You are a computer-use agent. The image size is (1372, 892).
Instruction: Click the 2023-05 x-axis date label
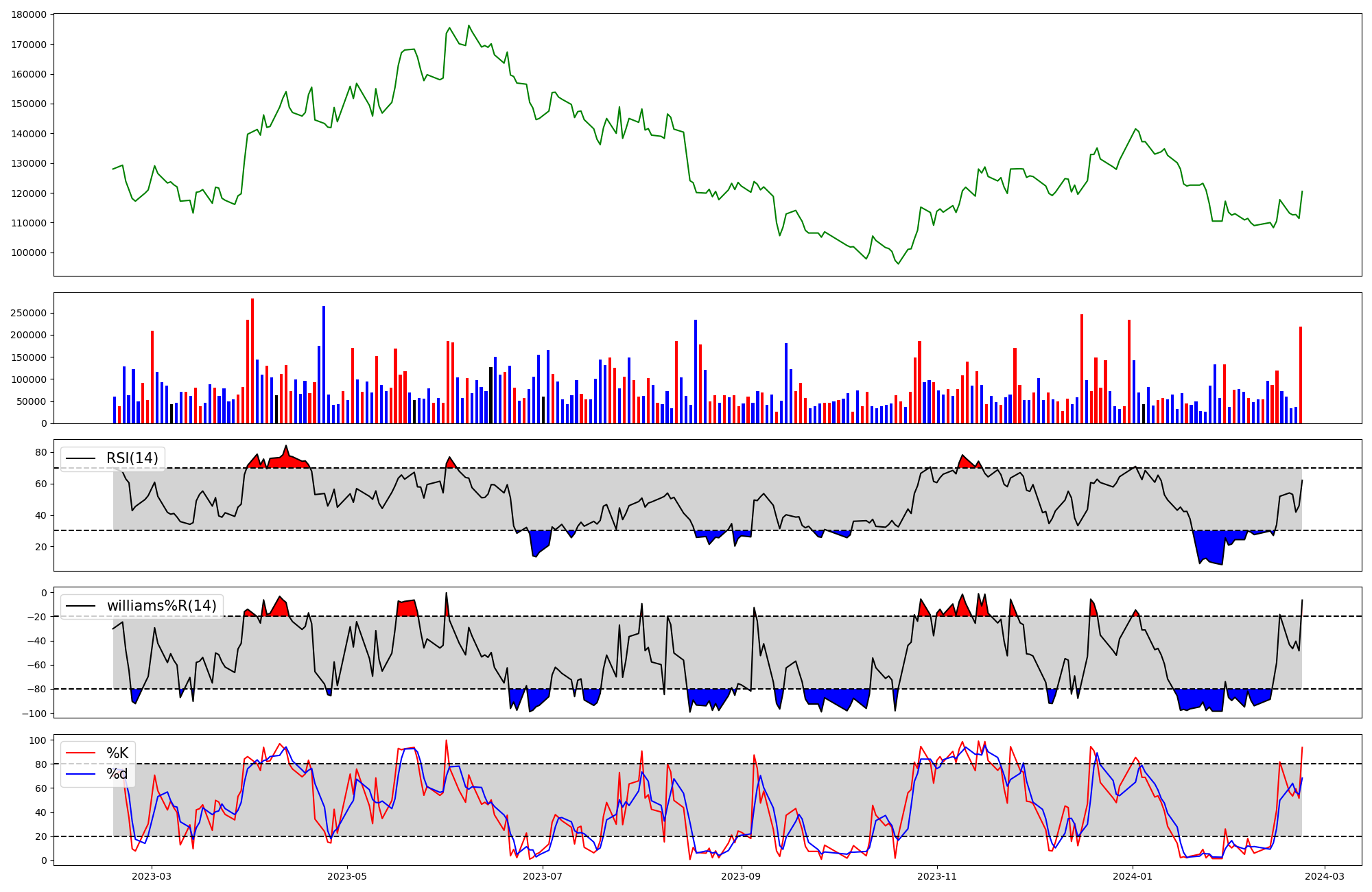347,876
